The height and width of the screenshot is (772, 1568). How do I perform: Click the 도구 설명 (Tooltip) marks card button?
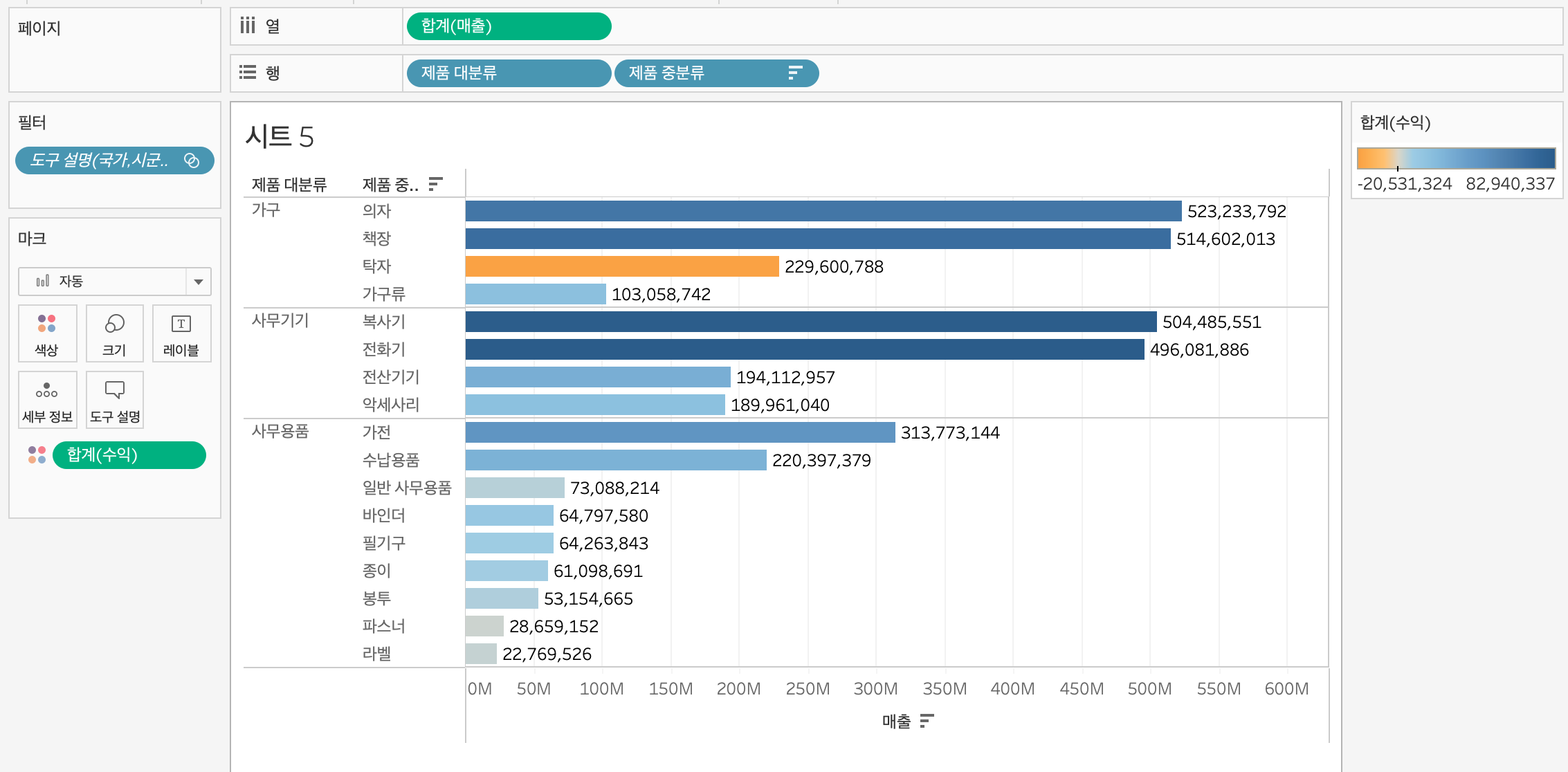tap(114, 400)
